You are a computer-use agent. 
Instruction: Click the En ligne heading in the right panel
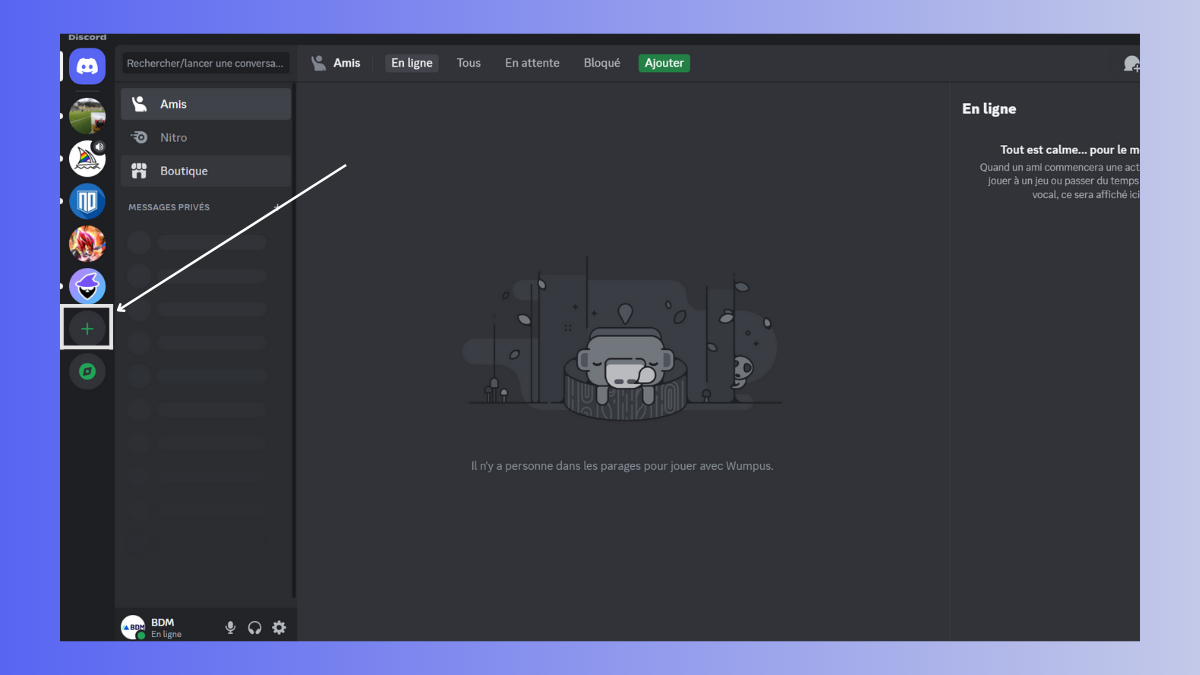tap(989, 109)
